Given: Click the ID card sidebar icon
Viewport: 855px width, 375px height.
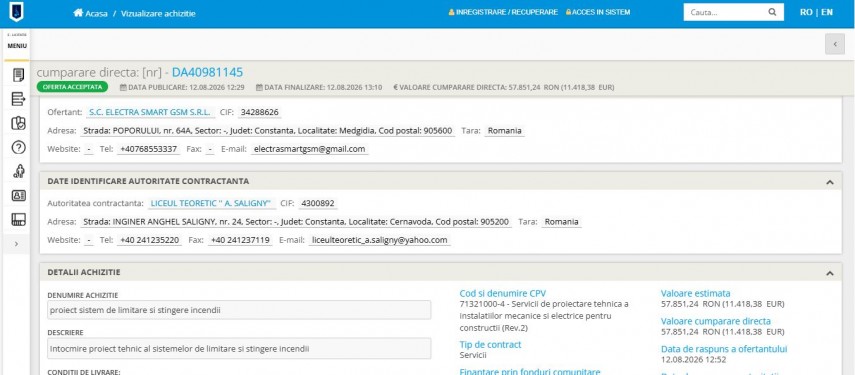Looking at the screenshot, I should [x=18, y=195].
